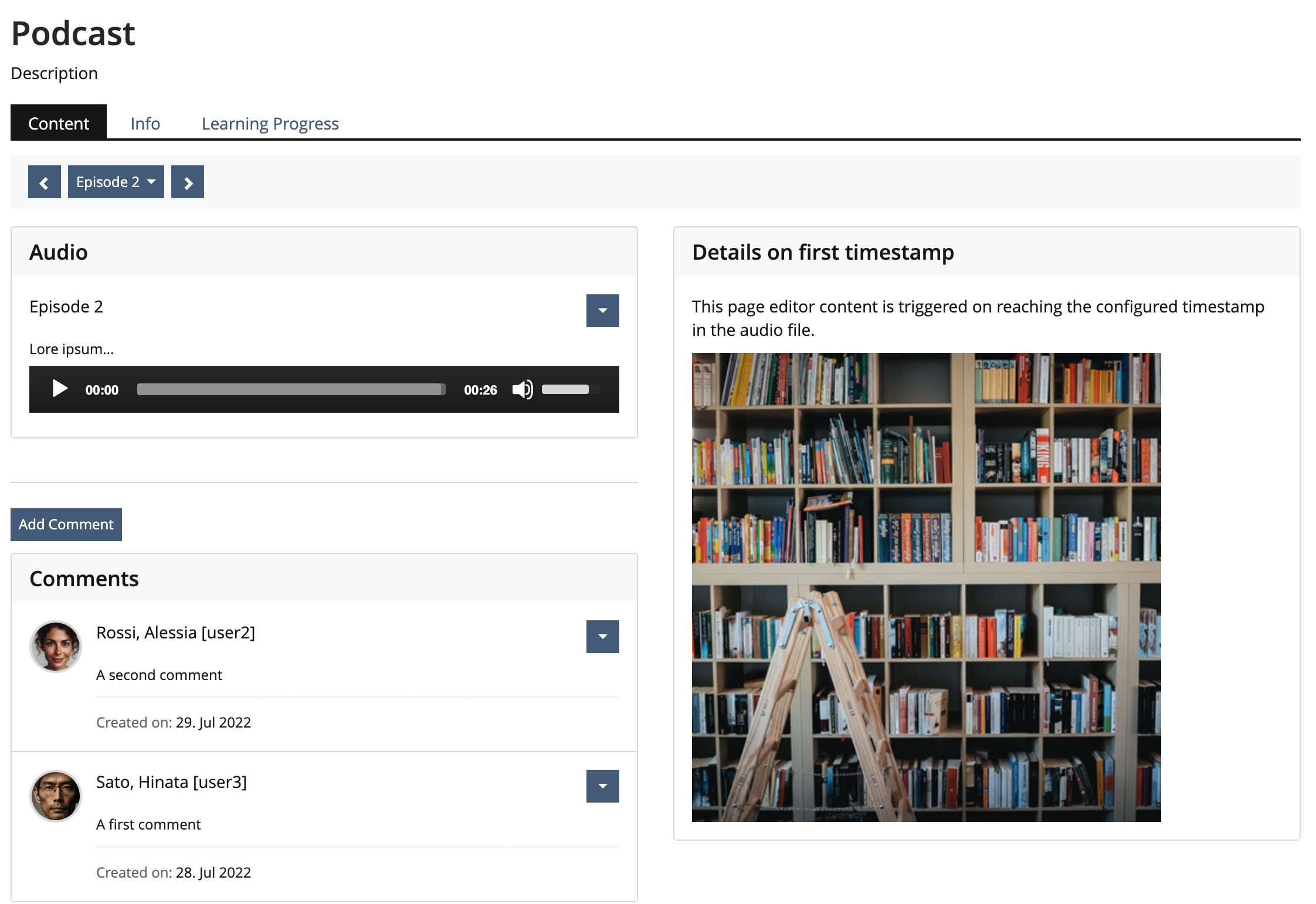Viewport: 1316px width, 904px height.
Task: Seek within the audio progress bar
Action: tap(291, 389)
